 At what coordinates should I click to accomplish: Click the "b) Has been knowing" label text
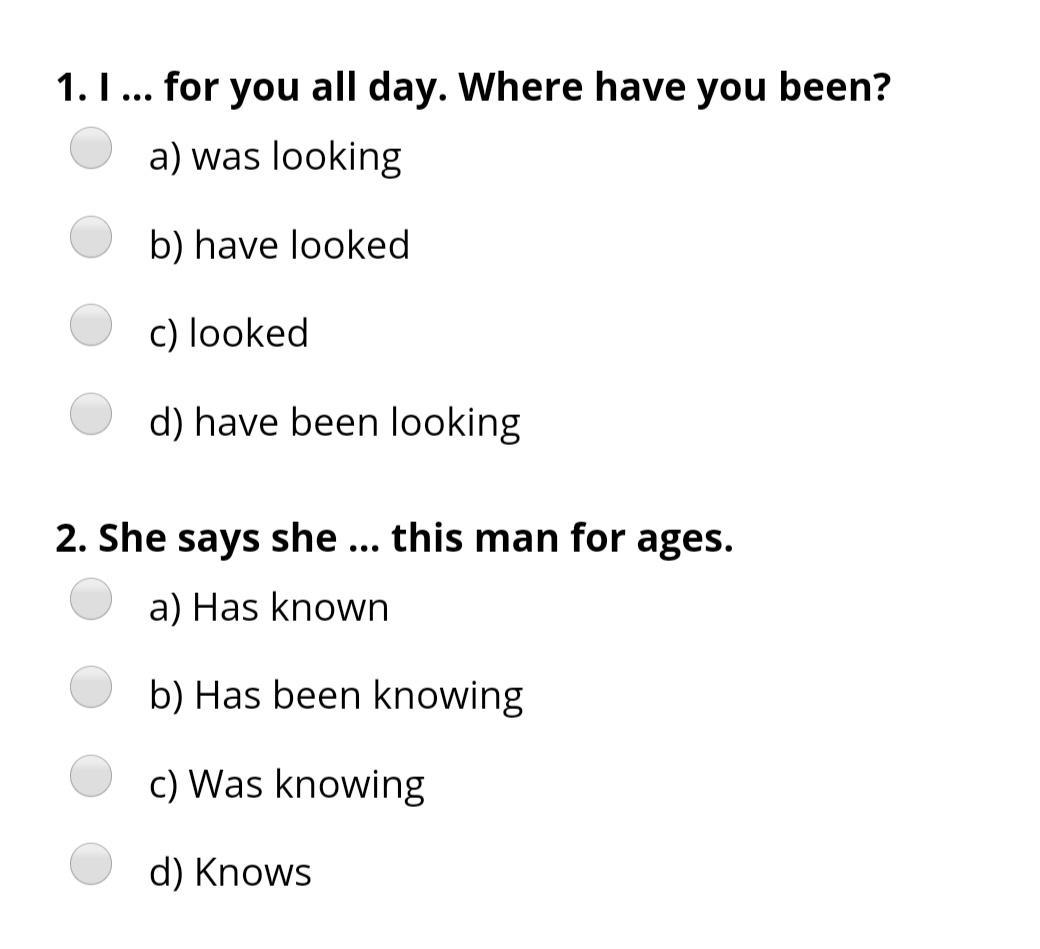pos(335,697)
